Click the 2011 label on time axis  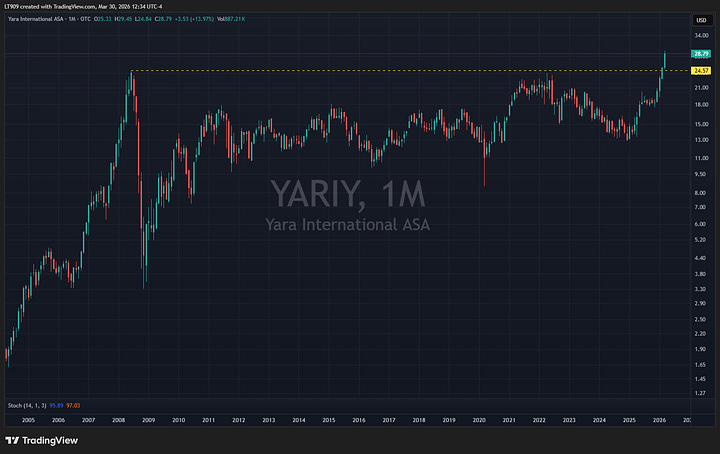208,420
